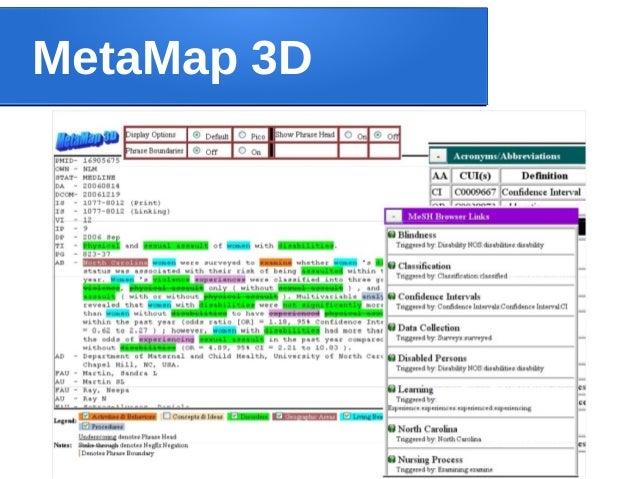
Task: Open the Classification MeSH link
Action: click(424, 266)
